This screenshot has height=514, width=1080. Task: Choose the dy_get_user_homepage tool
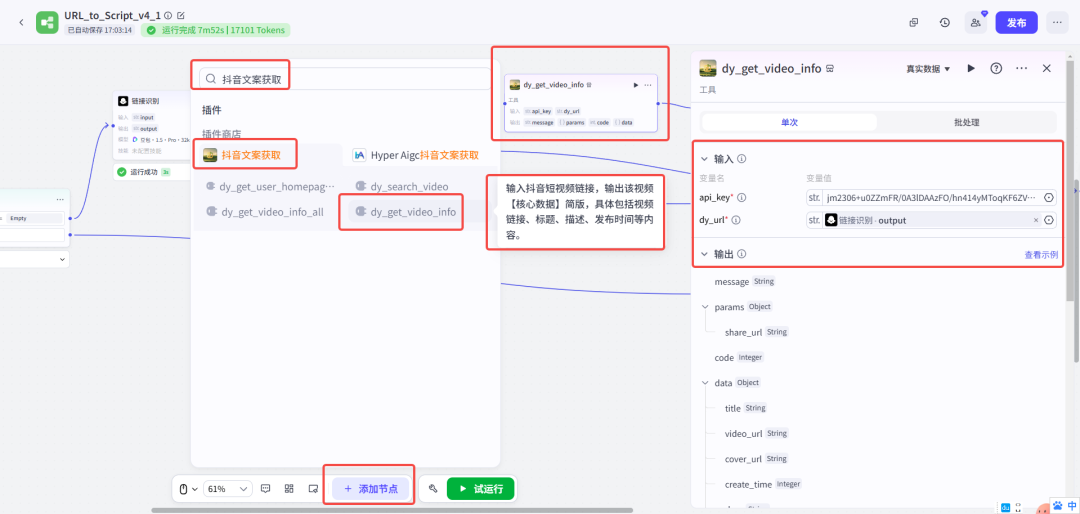point(269,186)
